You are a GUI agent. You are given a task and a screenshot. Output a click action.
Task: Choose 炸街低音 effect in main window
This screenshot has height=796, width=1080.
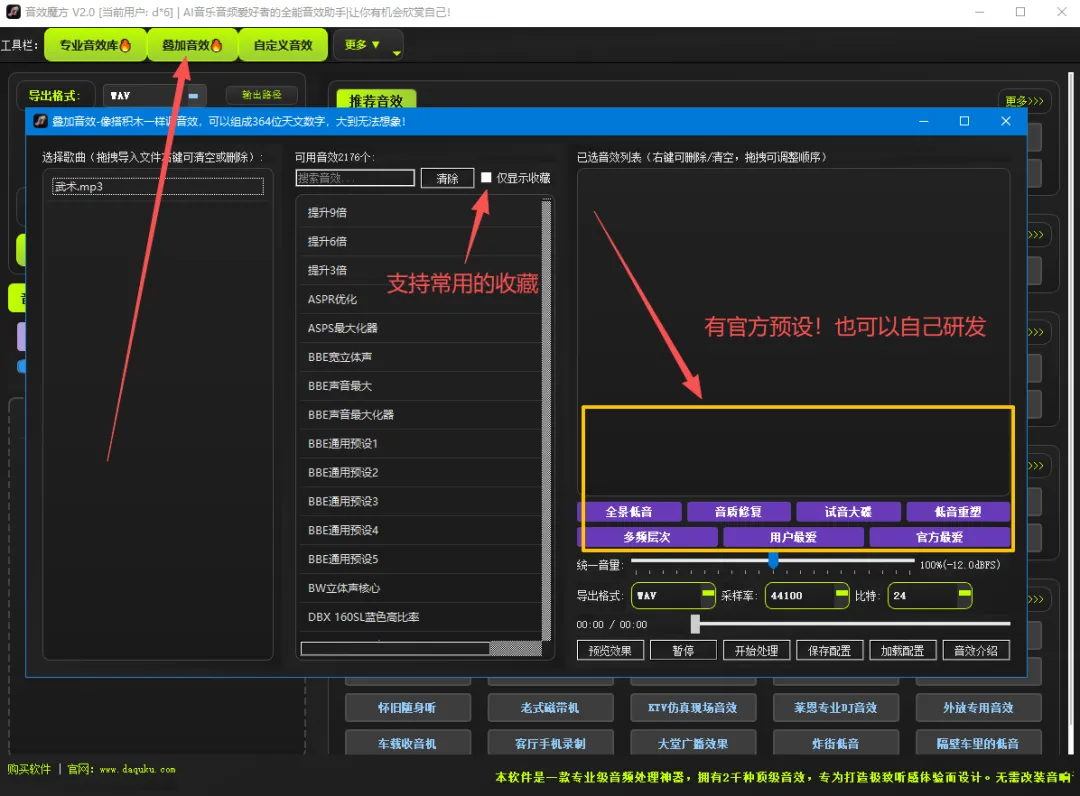(835, 743)
